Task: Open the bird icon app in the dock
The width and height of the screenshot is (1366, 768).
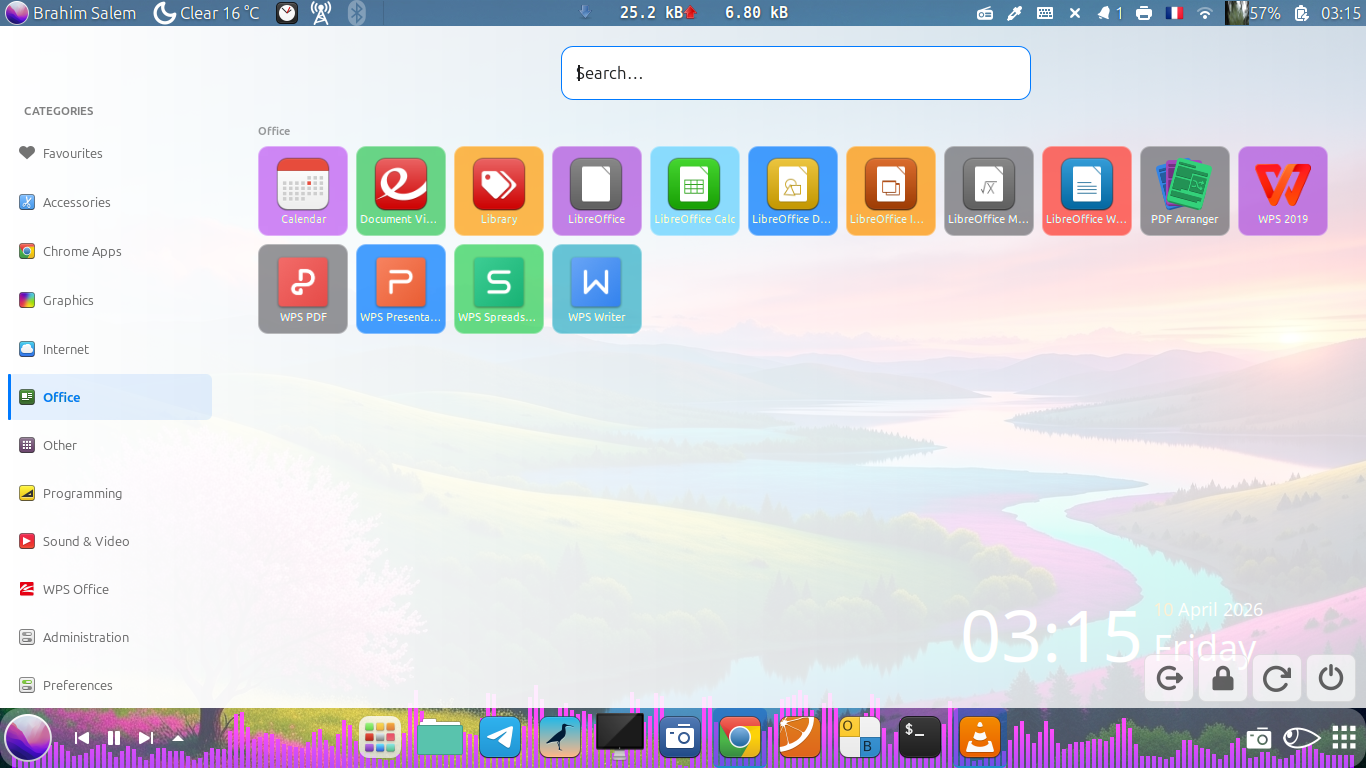Action: point(560,738)
